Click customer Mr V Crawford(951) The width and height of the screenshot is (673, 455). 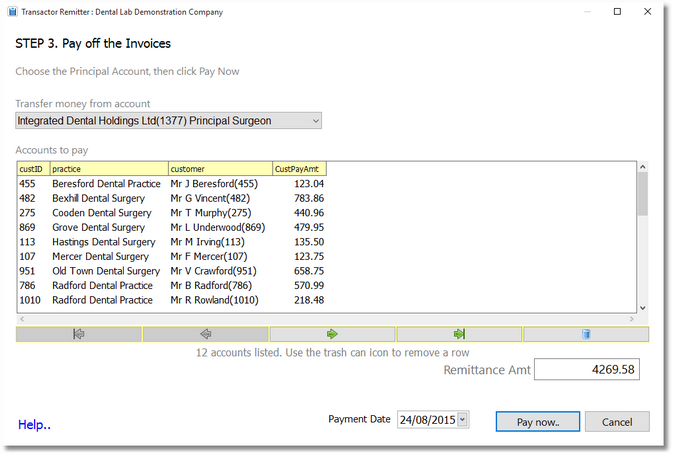(213, 271)
